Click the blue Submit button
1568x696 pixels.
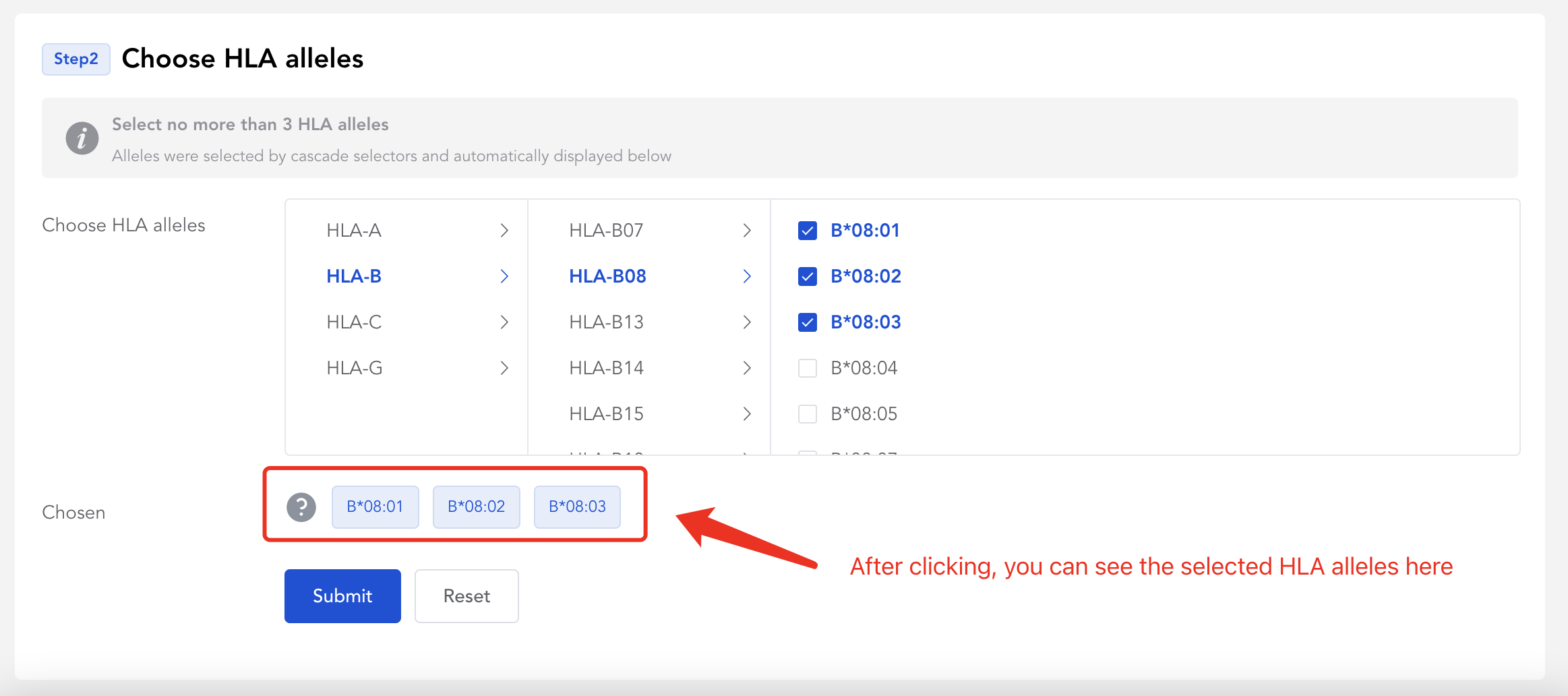pos(342,596)
